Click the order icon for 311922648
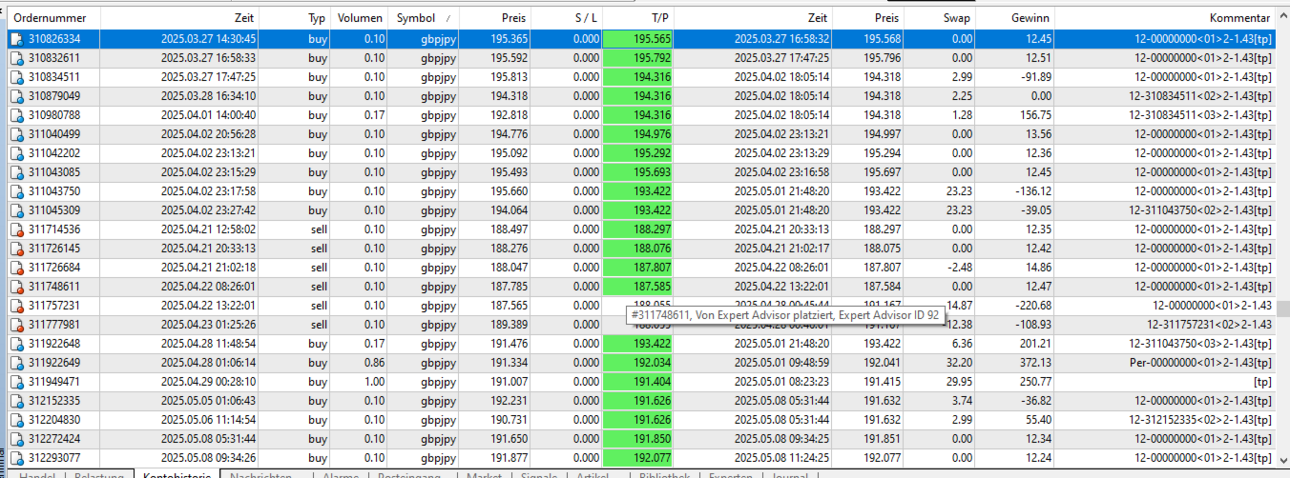 coord(17,343)
